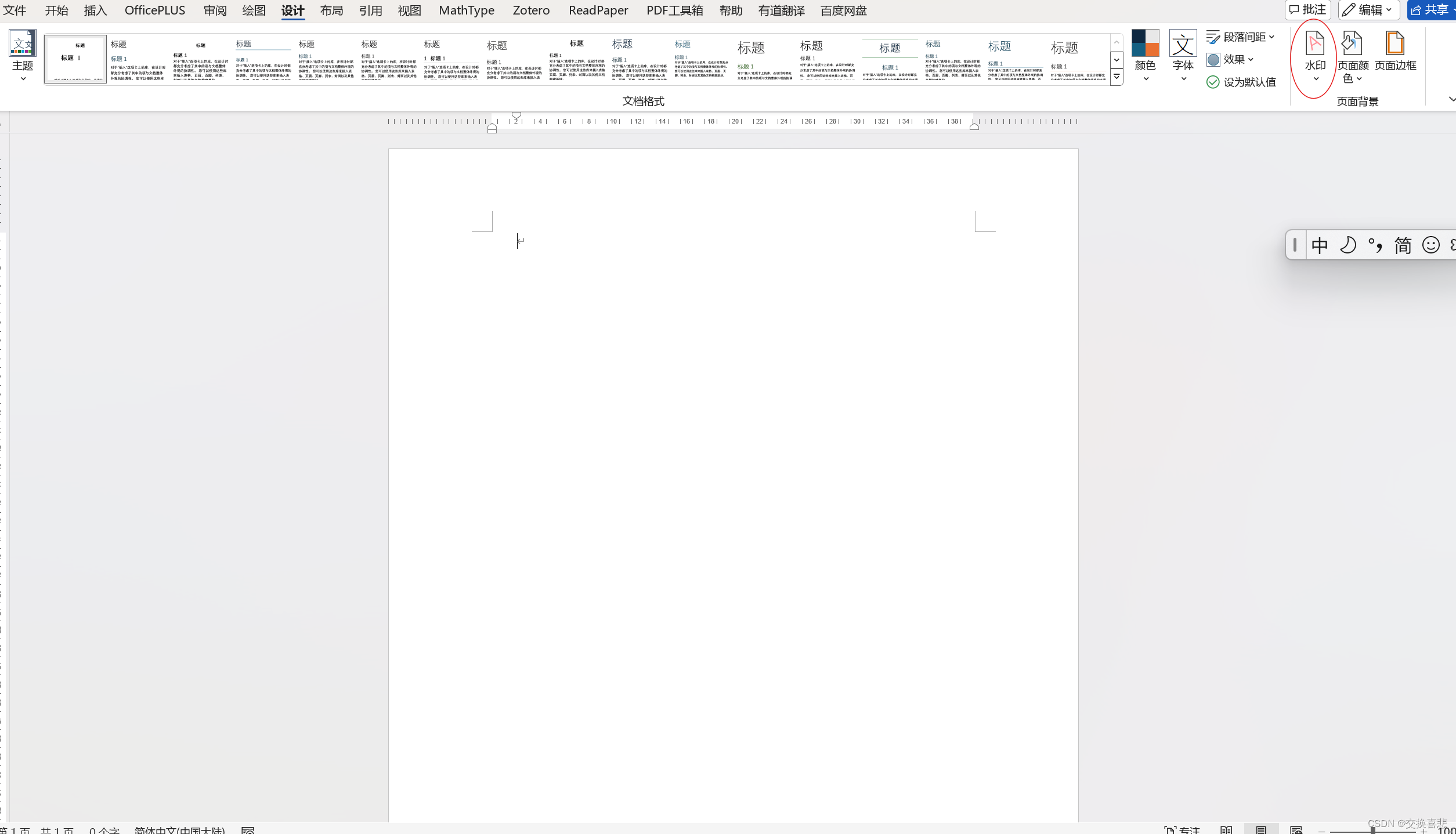The image size is (1456, 834).
Task: Expand the document format gallery (more button)
Action: 1117,77
